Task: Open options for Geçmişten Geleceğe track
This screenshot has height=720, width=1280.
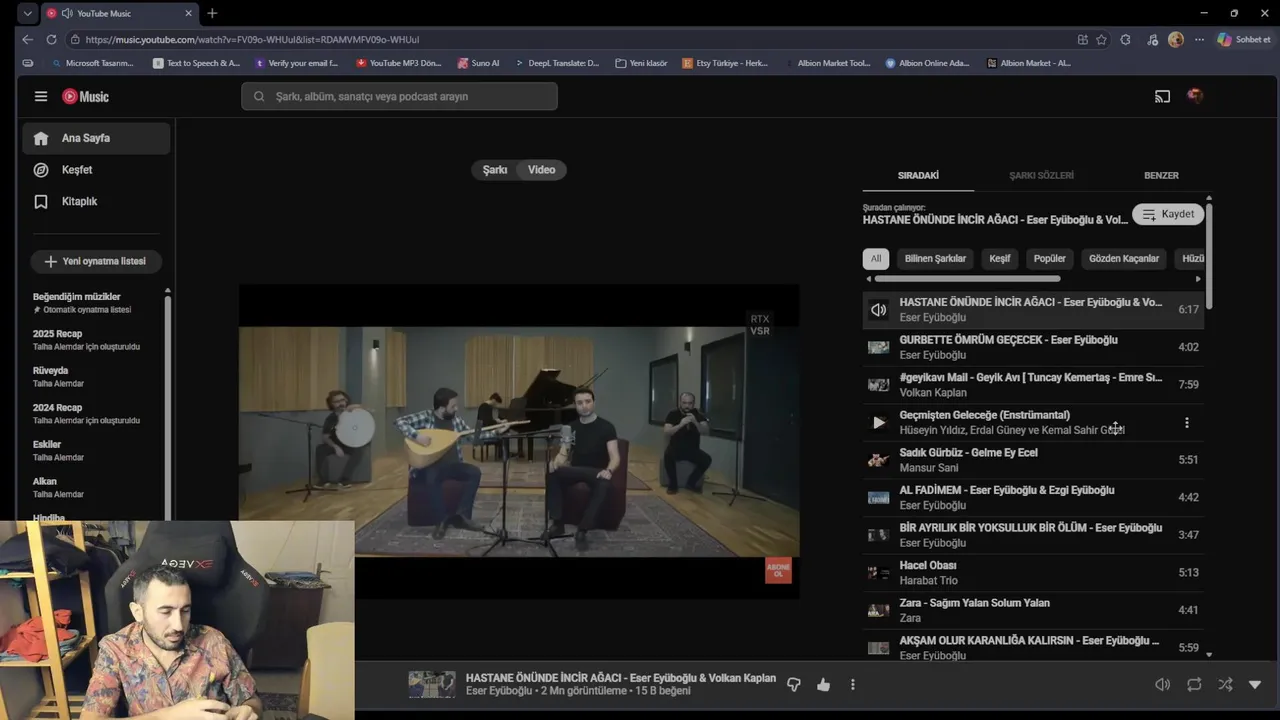Action: tap(1187, 423)
